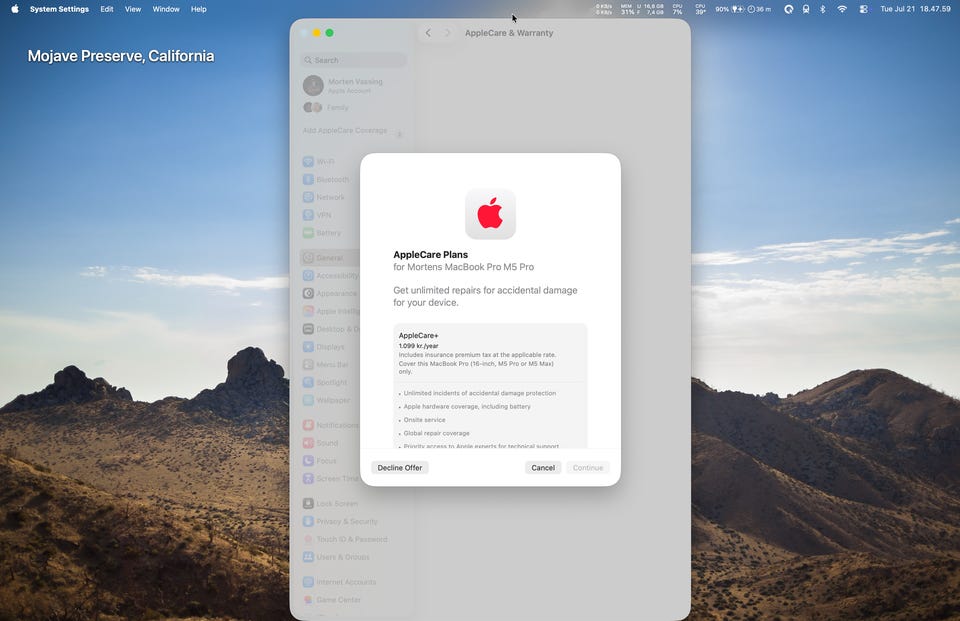Screen dimensions: 960x621
Task: Select the AppleCare+ plan option box
Action: [490, 386]
